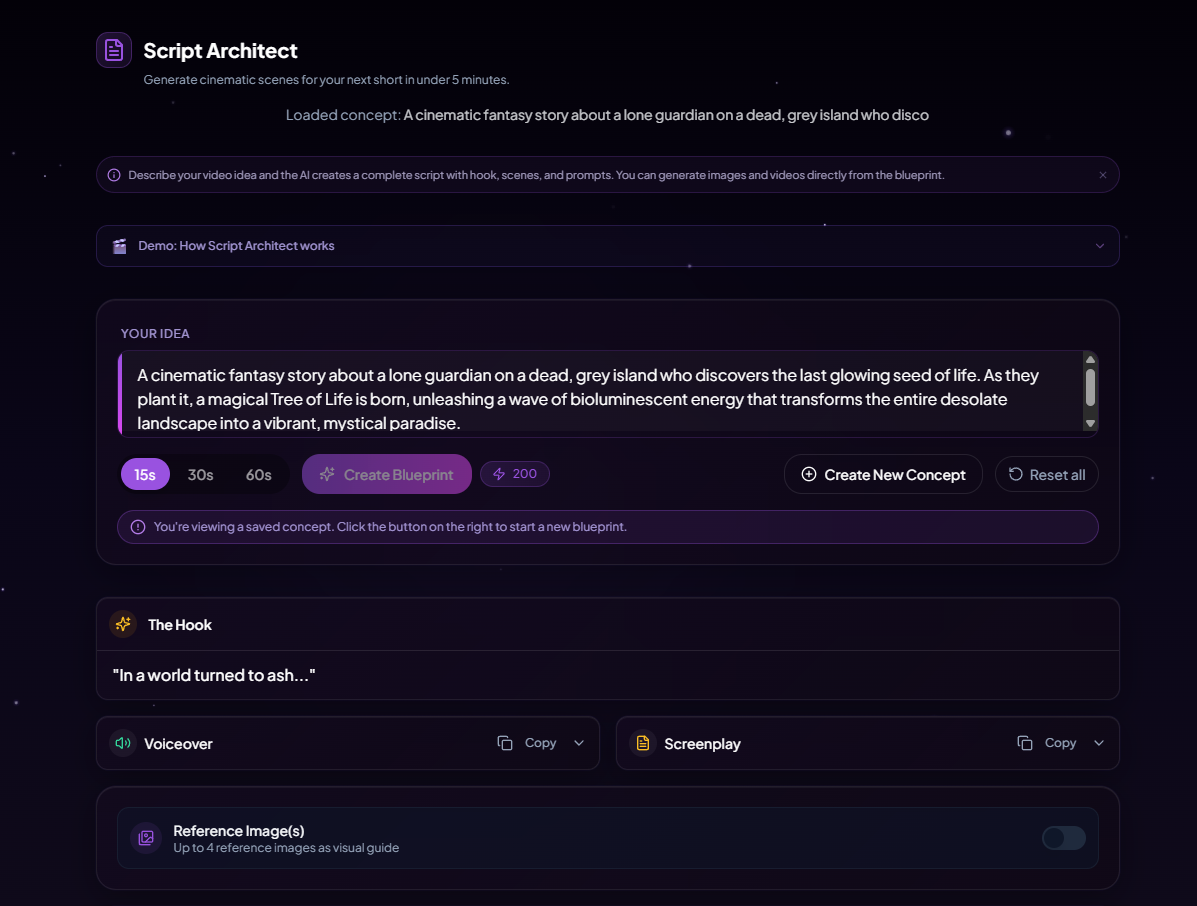Expand the Screenplay panel chevron
The image size is (1197, 906).
coord(1099,743)
